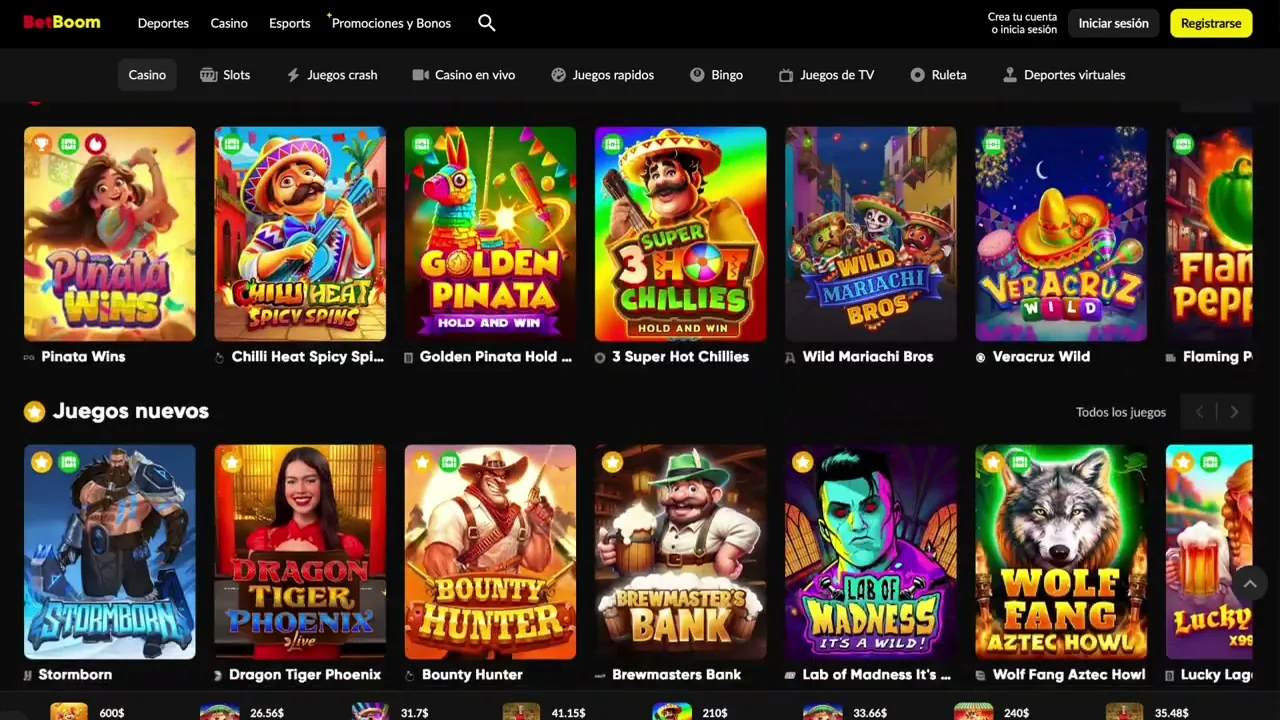Select the Slots category icon
This screenshot has height=720, width=1280.
point(208,75)
